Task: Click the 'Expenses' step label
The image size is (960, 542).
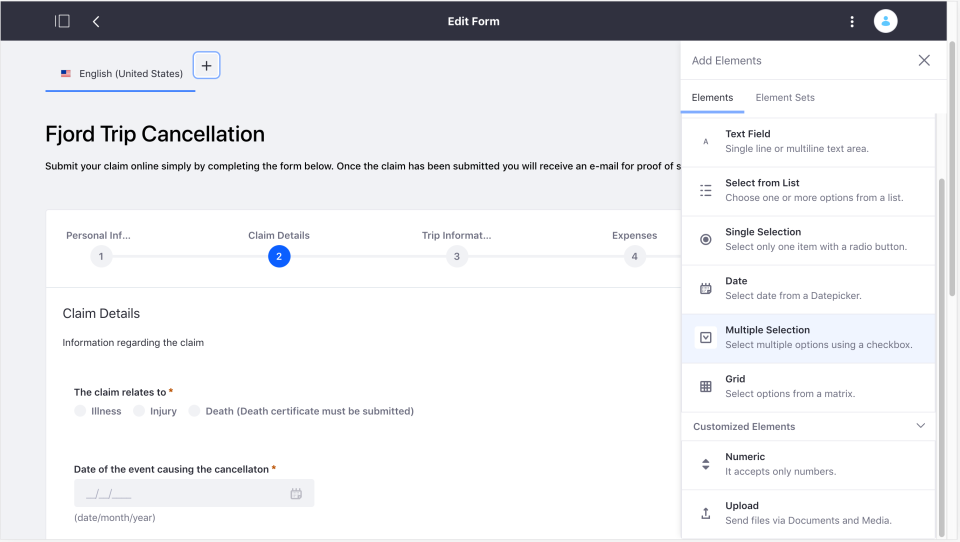Action: tap(634, 235)
